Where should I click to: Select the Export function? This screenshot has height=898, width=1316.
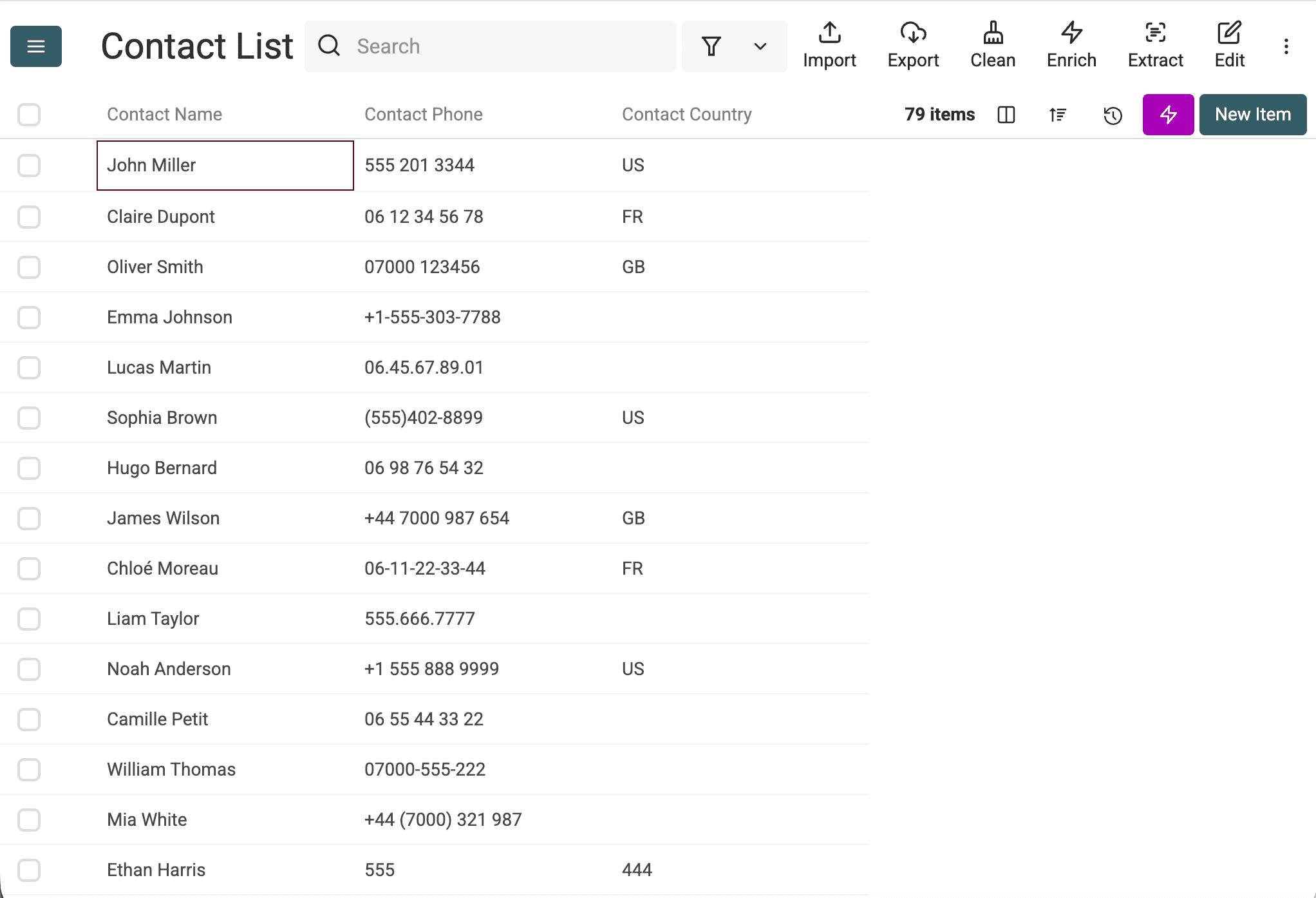coord(913,45)
